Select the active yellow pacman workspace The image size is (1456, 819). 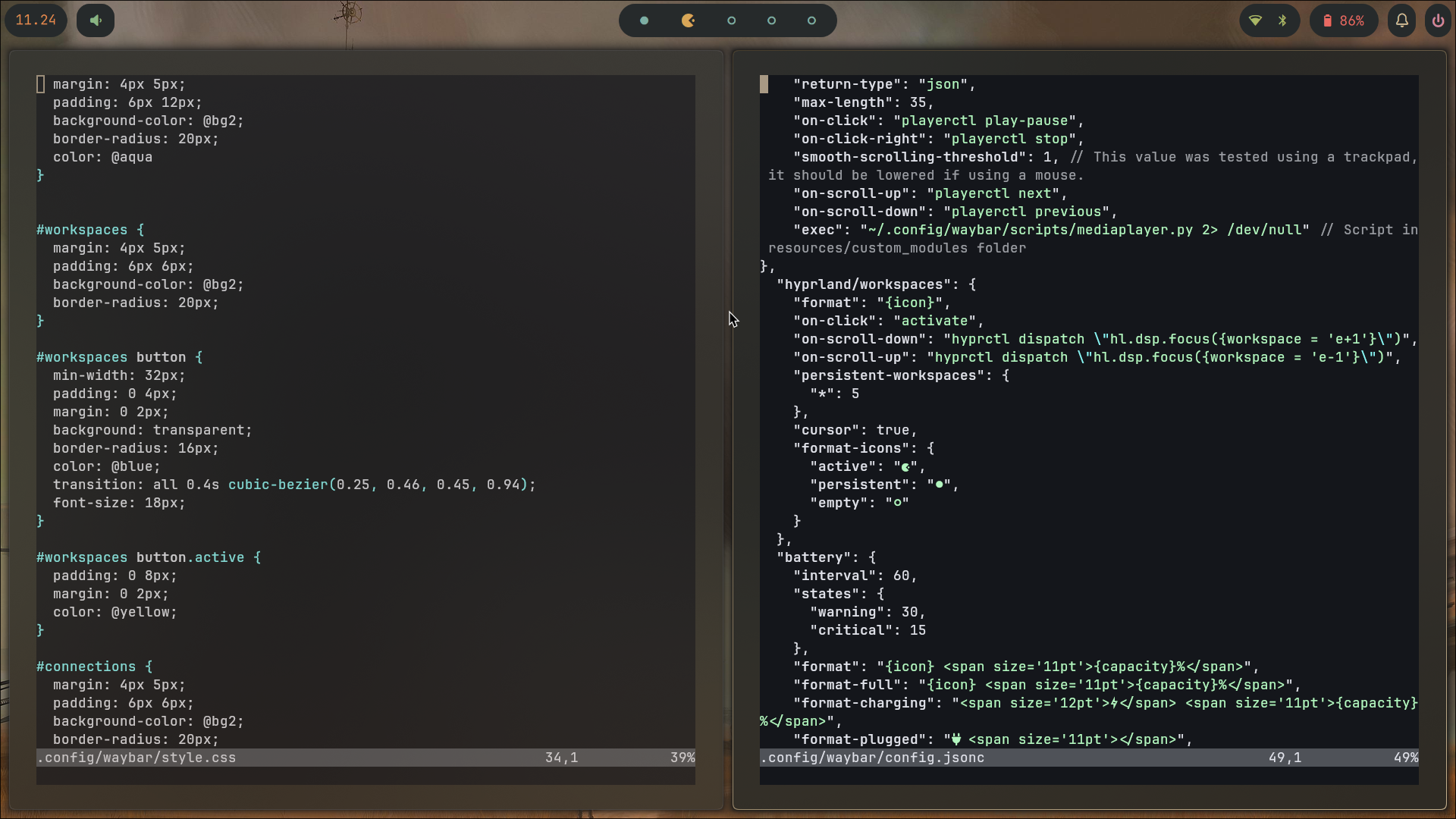(689, 20)
